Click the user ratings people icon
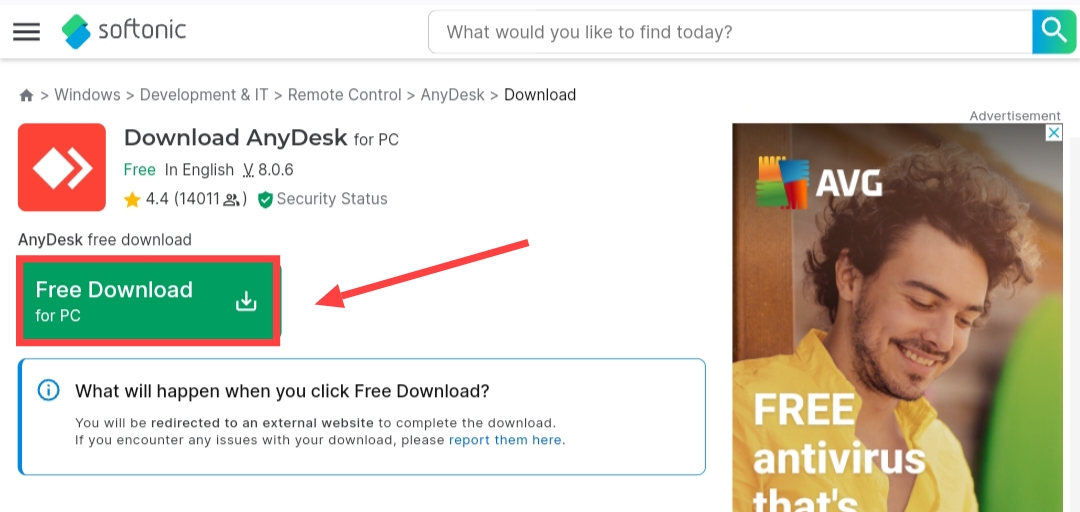This screenshot has height=512, width=1080. [232, 200]
